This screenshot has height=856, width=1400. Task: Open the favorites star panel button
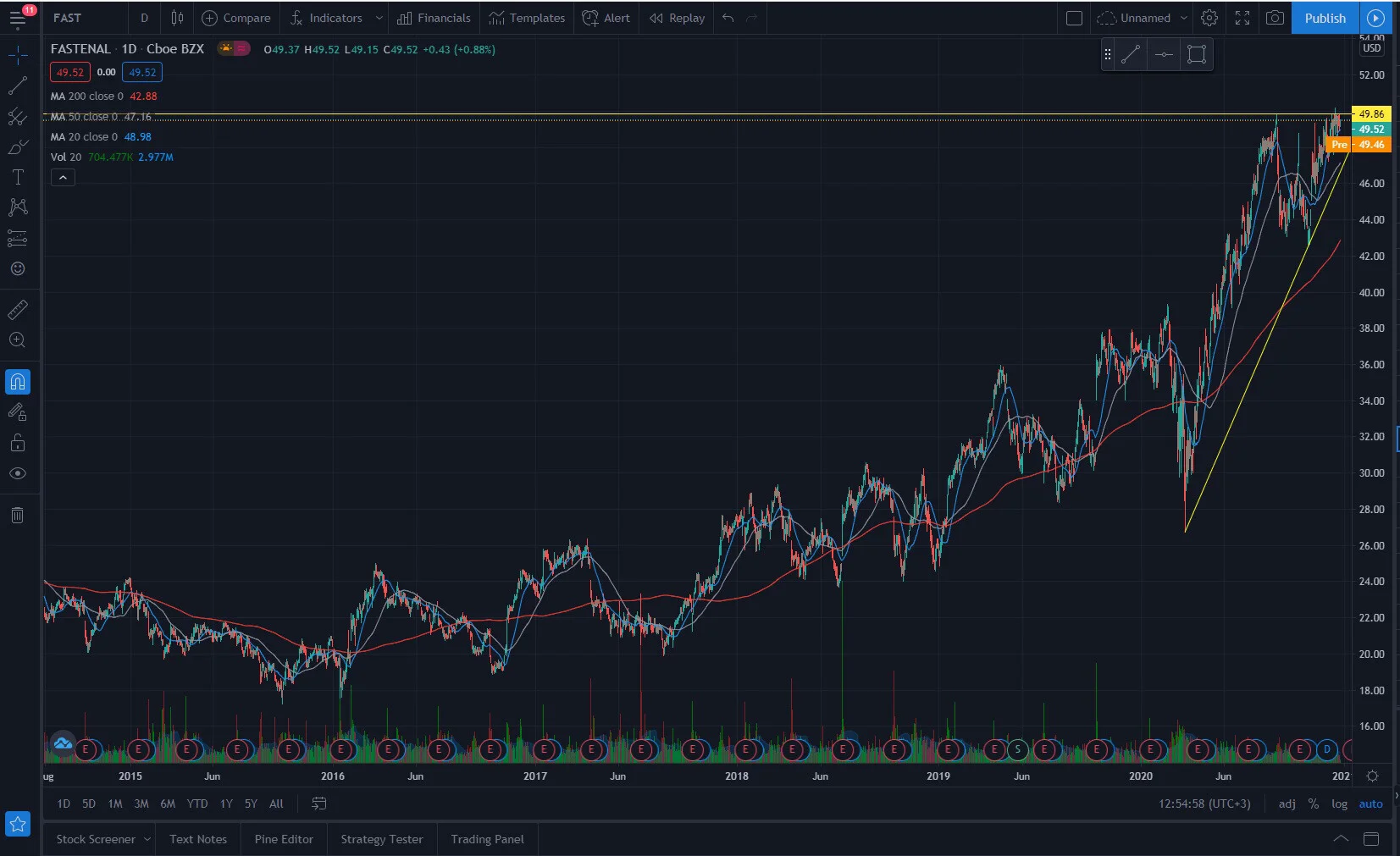tap(18, 824)
